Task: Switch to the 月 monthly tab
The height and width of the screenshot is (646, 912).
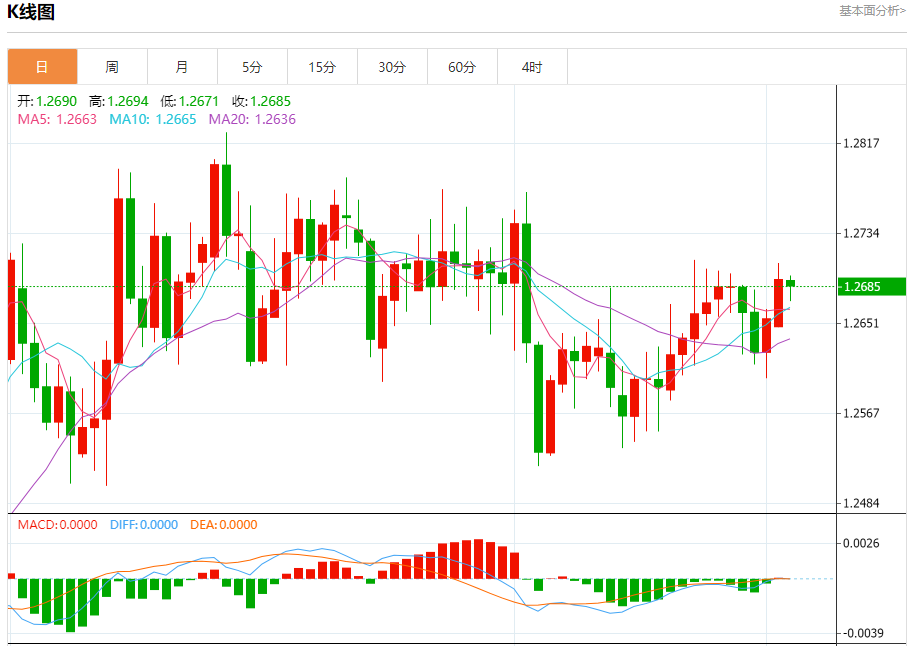Action: point(182,67)
